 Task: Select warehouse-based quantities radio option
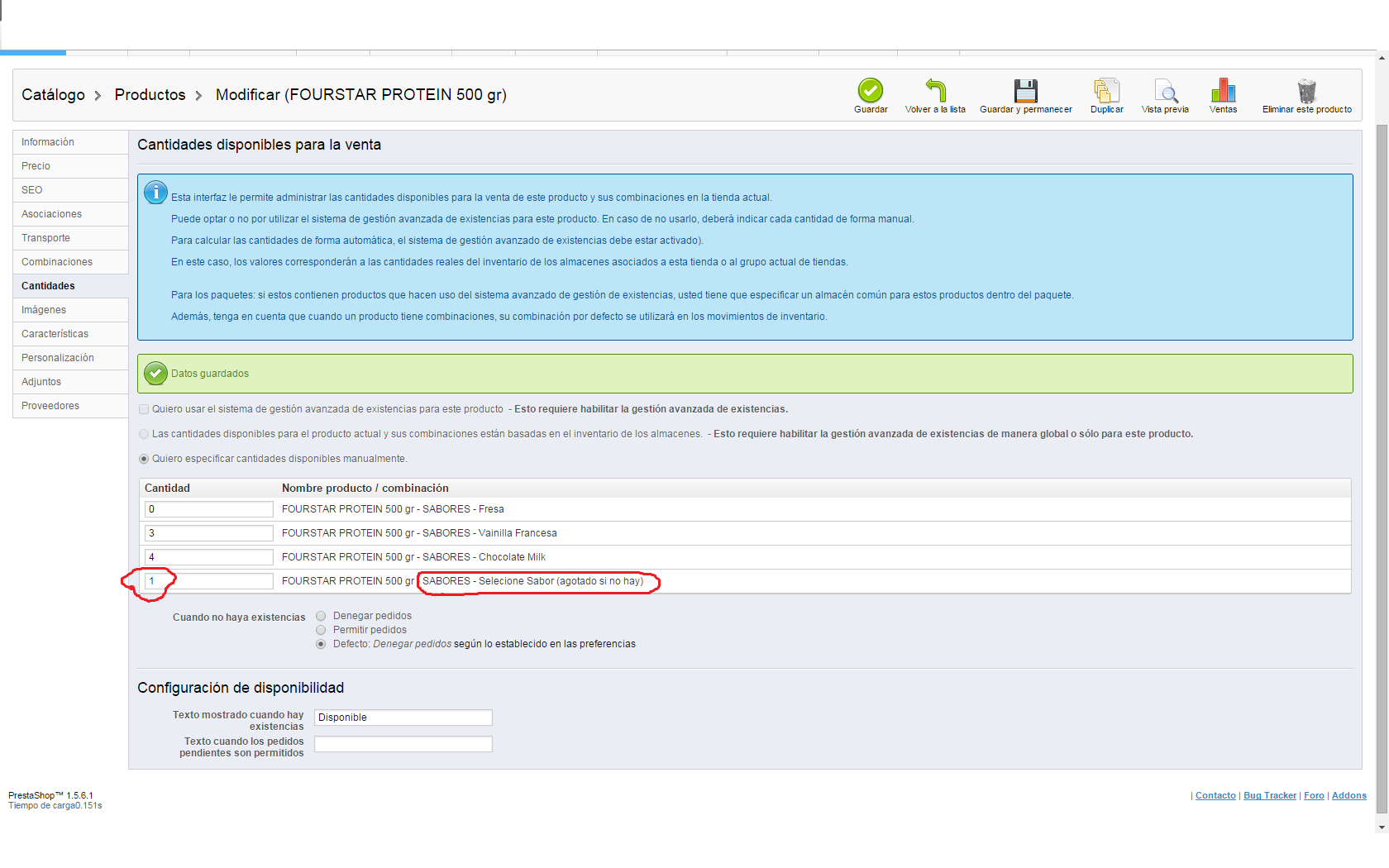point(144,434)
